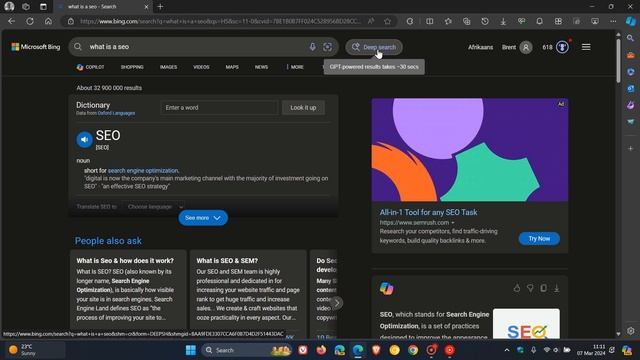Open Windows Start menu
This screenshot has height=360, width=640.
coord(191,350)
